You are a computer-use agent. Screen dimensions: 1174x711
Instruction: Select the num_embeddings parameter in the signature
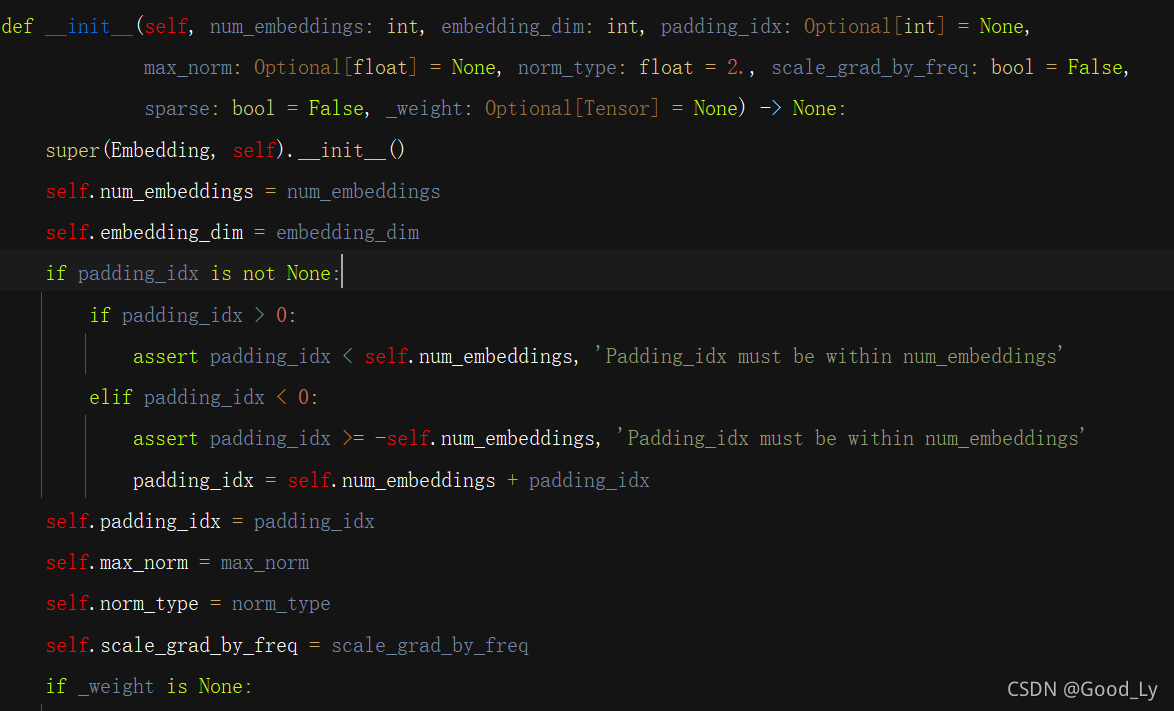(x=287, y=26)
